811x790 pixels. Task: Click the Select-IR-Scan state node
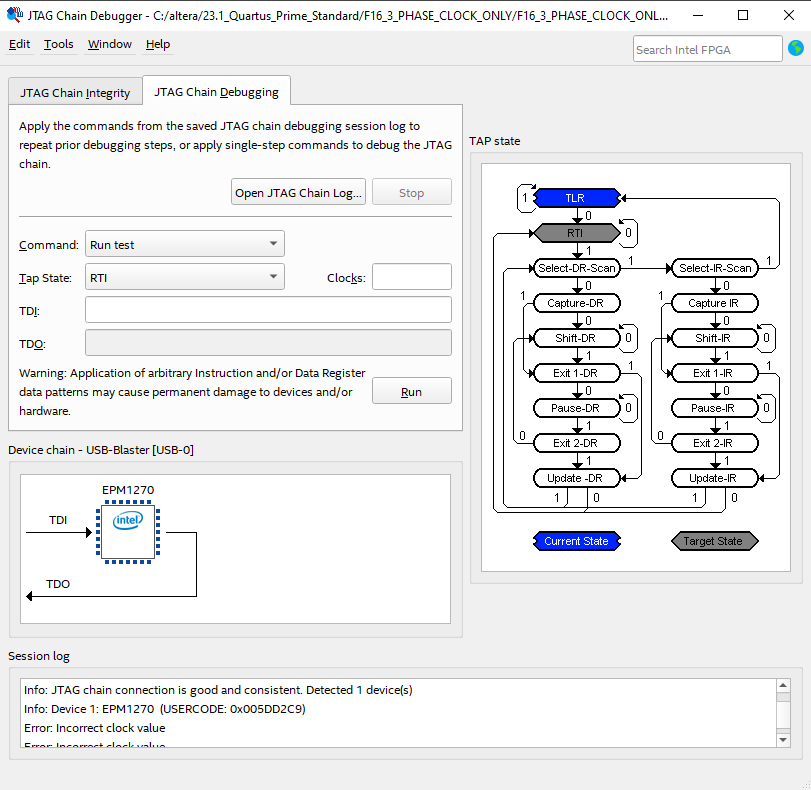point(715,268)
